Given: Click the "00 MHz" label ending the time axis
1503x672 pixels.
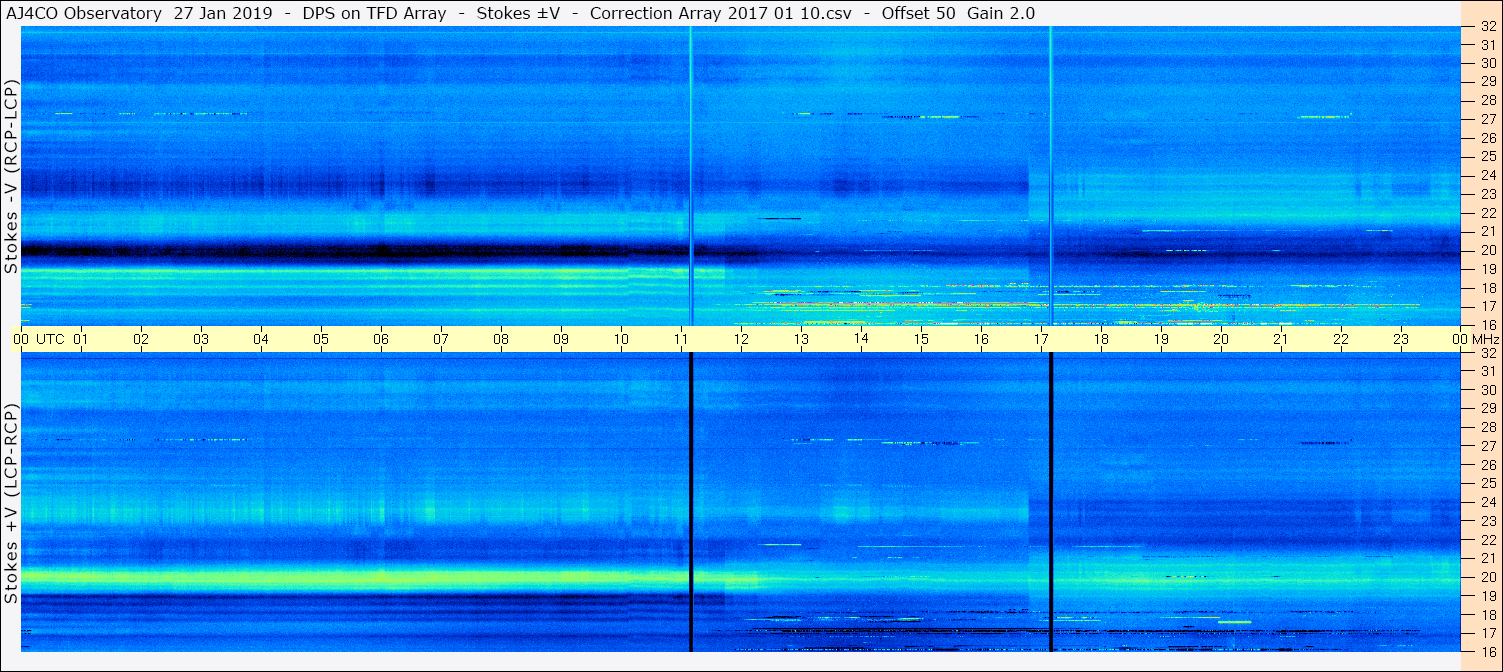Looking at the screenshot, I should pyautogui.click(x=1476, y=339).
